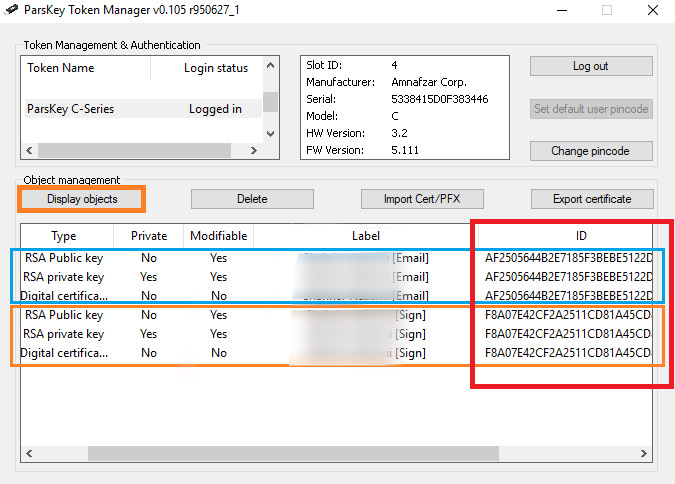
Task: Click the HW Version value 3.2
Action: (399, 133)
